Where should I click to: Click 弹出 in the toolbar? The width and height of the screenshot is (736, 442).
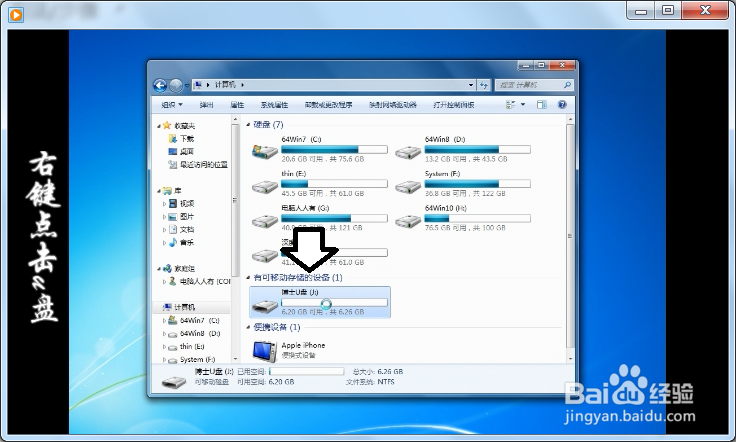pyautogui.click(x=206, y=105)
